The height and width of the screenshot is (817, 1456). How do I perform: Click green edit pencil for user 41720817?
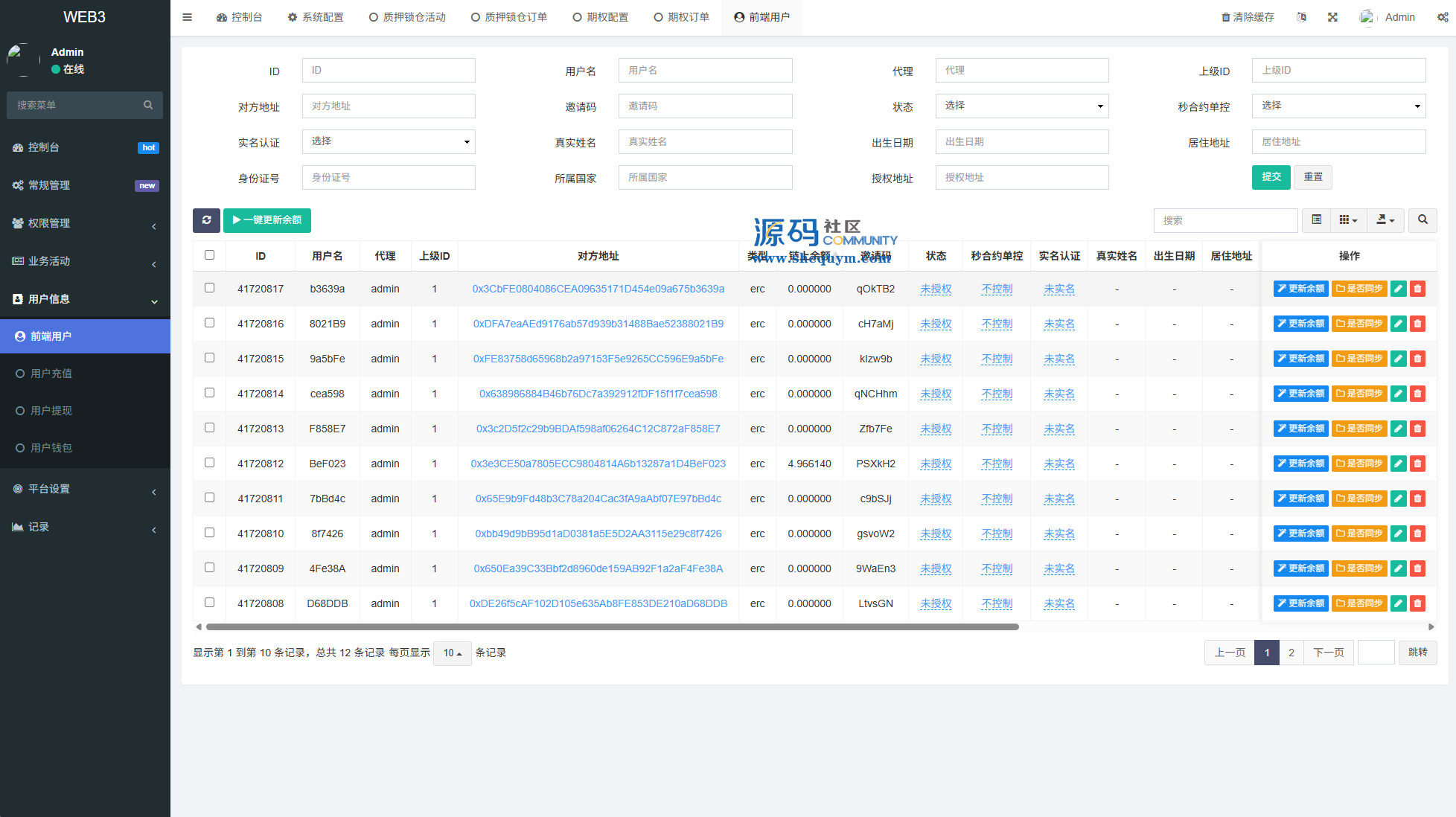(x=1399, y=289)
